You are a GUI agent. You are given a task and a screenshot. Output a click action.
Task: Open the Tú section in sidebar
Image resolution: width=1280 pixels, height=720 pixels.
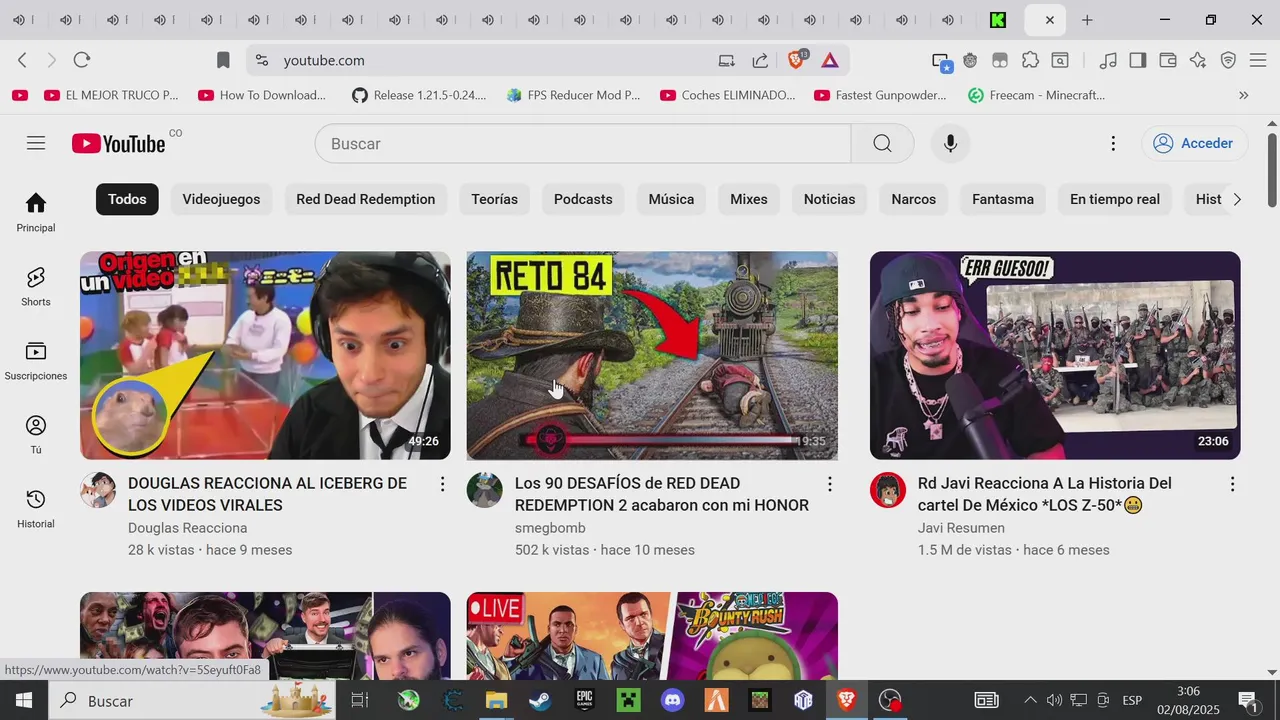36,434
